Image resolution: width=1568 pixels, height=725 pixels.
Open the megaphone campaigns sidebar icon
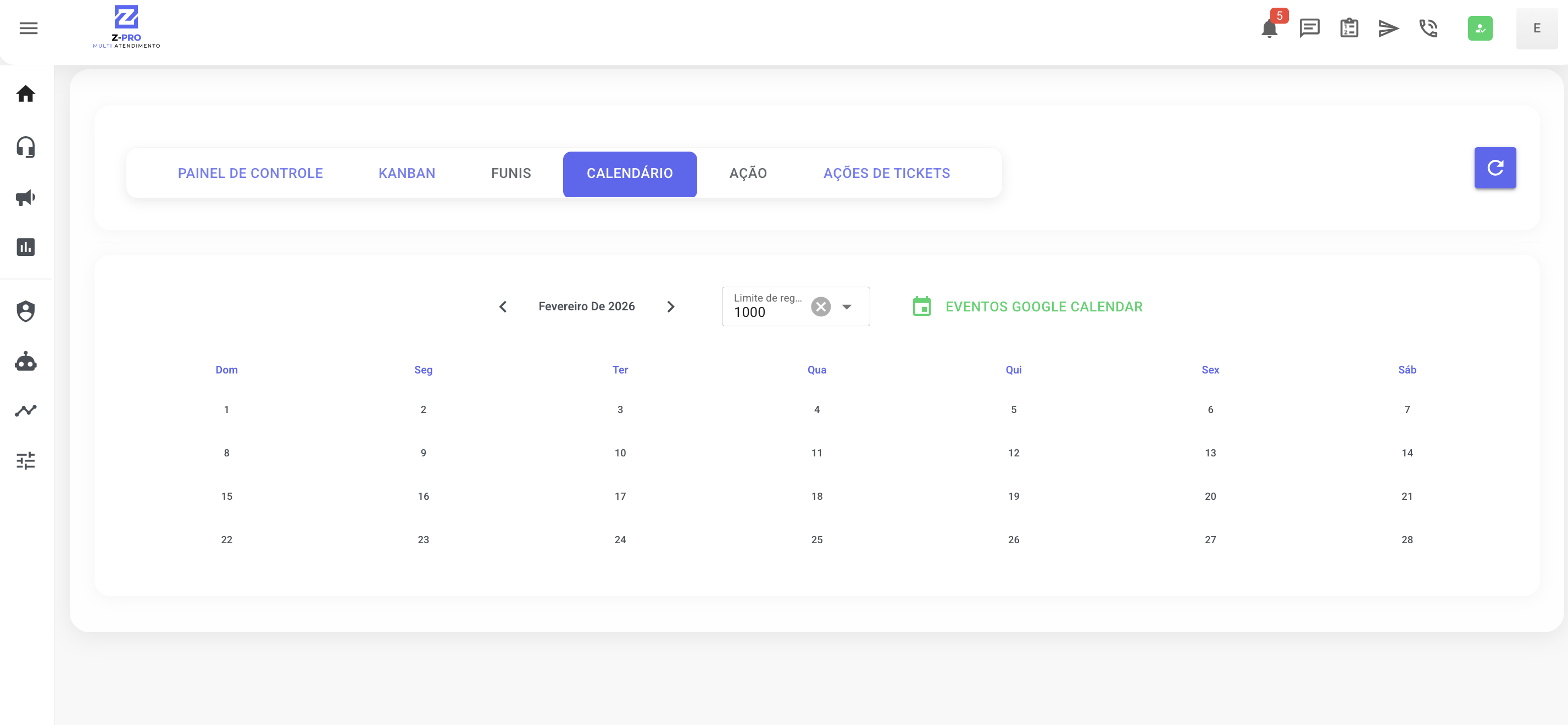[26, 197]
